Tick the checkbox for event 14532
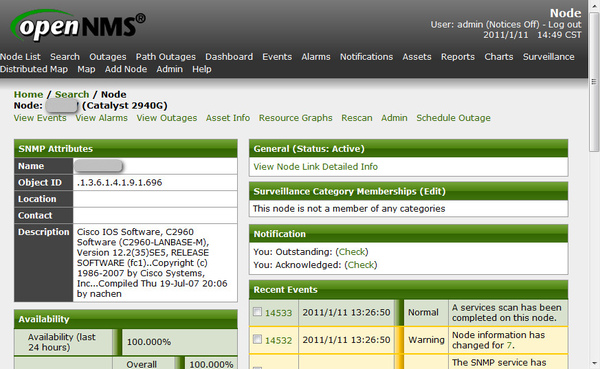The width and height of the screenshot is (600, 369). 258,339
